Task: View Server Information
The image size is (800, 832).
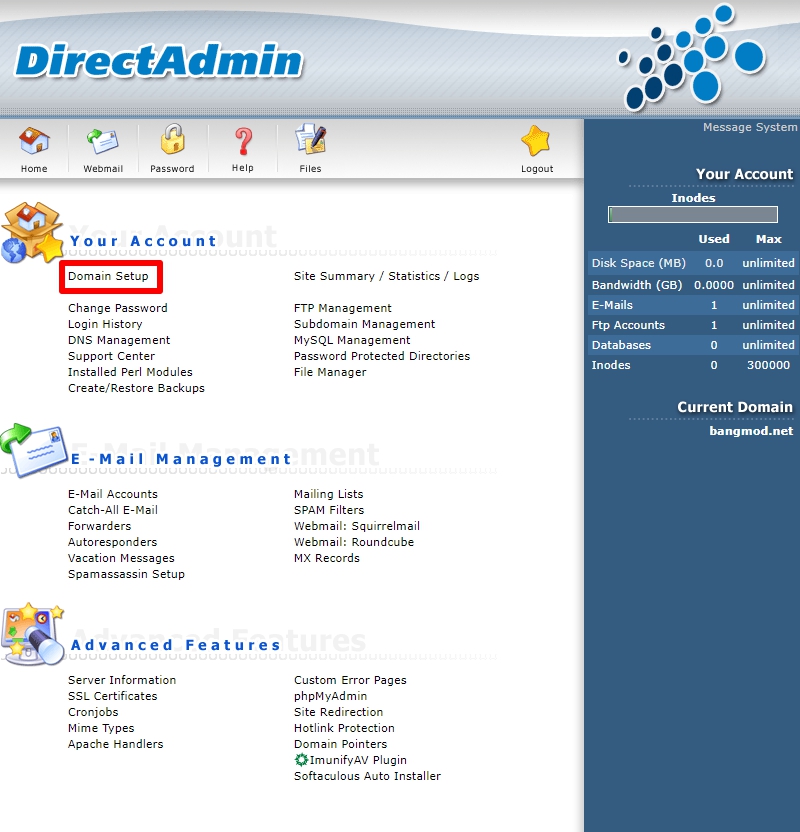Action: [x=121, y=679]
